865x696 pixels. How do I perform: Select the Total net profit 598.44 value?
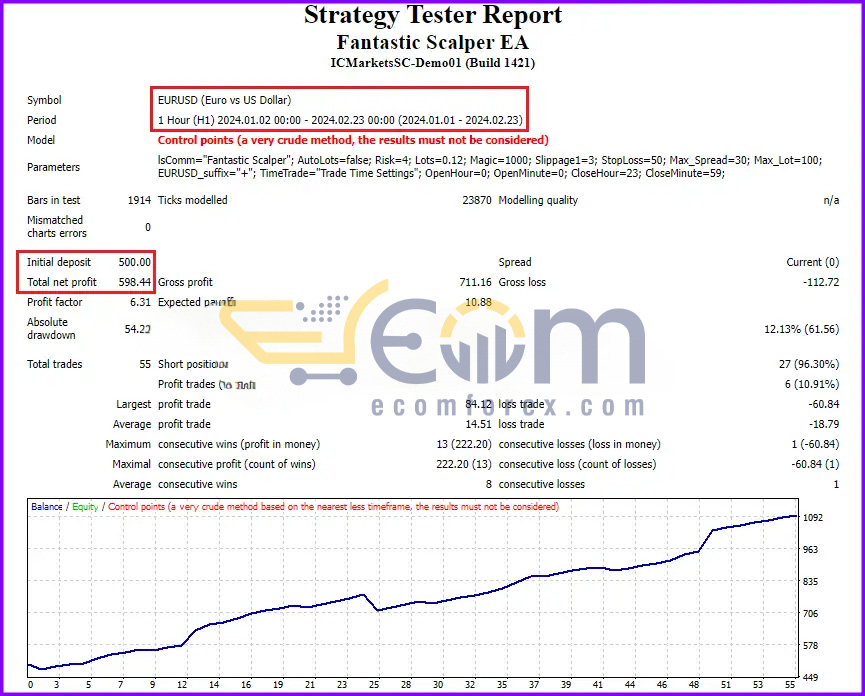click(x=135, y=282)
